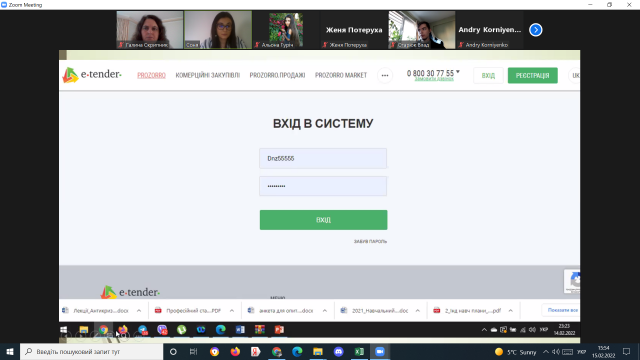
Task: Expand the shared screen's system tray chevron
Action: (484, 330)
